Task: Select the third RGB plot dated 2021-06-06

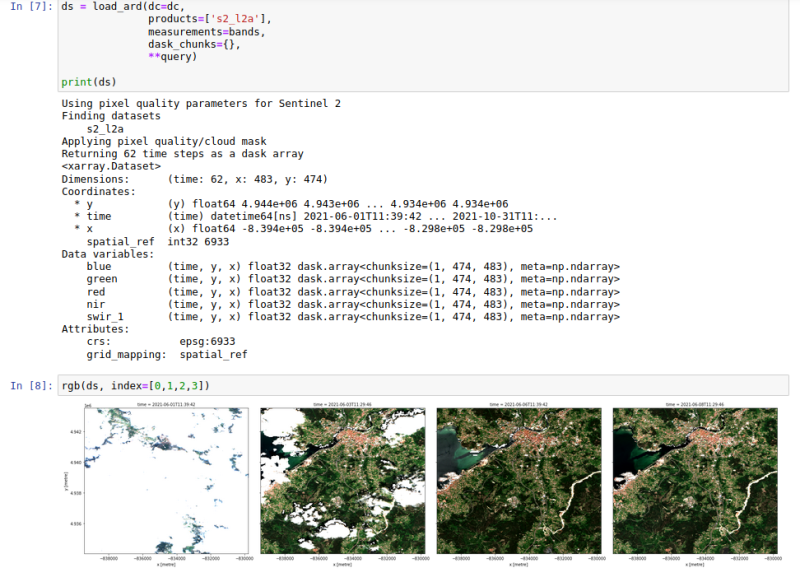Action: pos(516,480)
